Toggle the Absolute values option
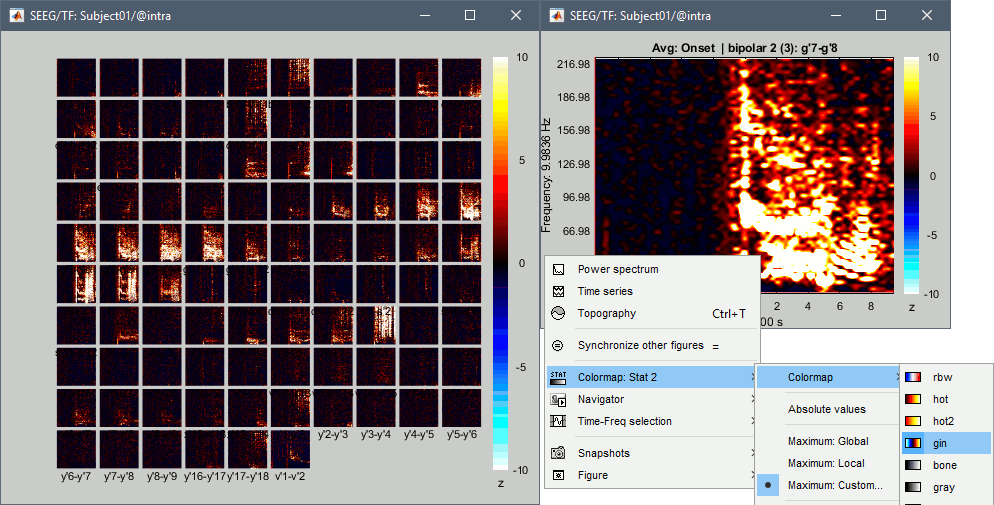The image size is (994, 505). click(826, 409)
